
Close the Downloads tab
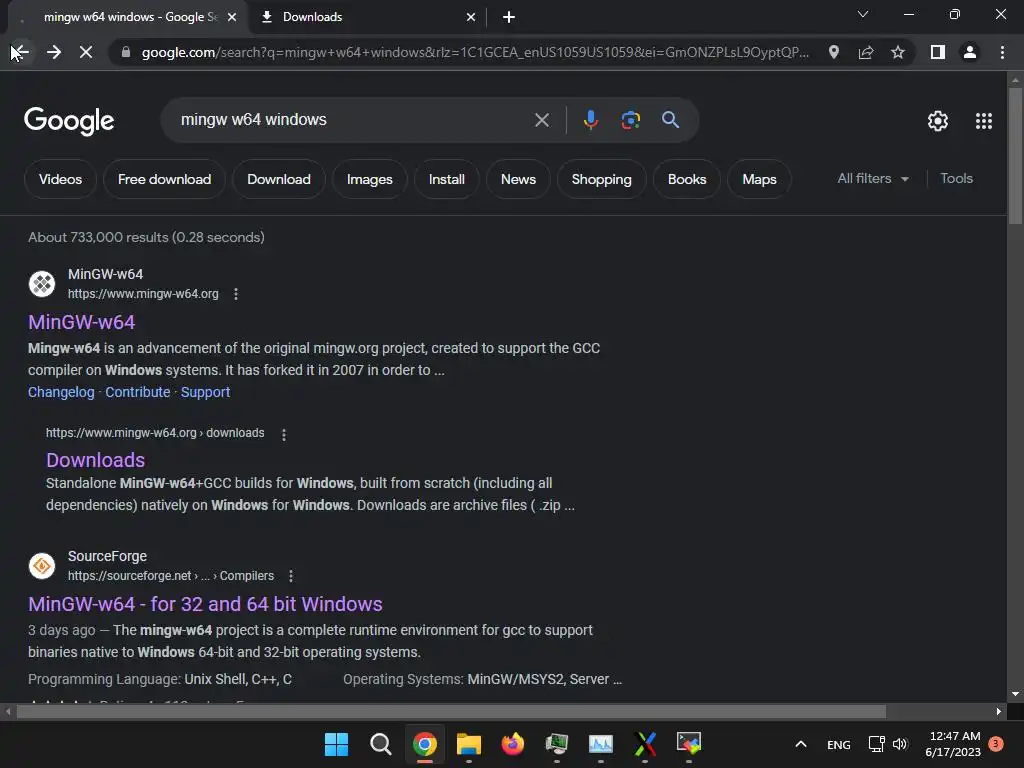click(470, 17)
